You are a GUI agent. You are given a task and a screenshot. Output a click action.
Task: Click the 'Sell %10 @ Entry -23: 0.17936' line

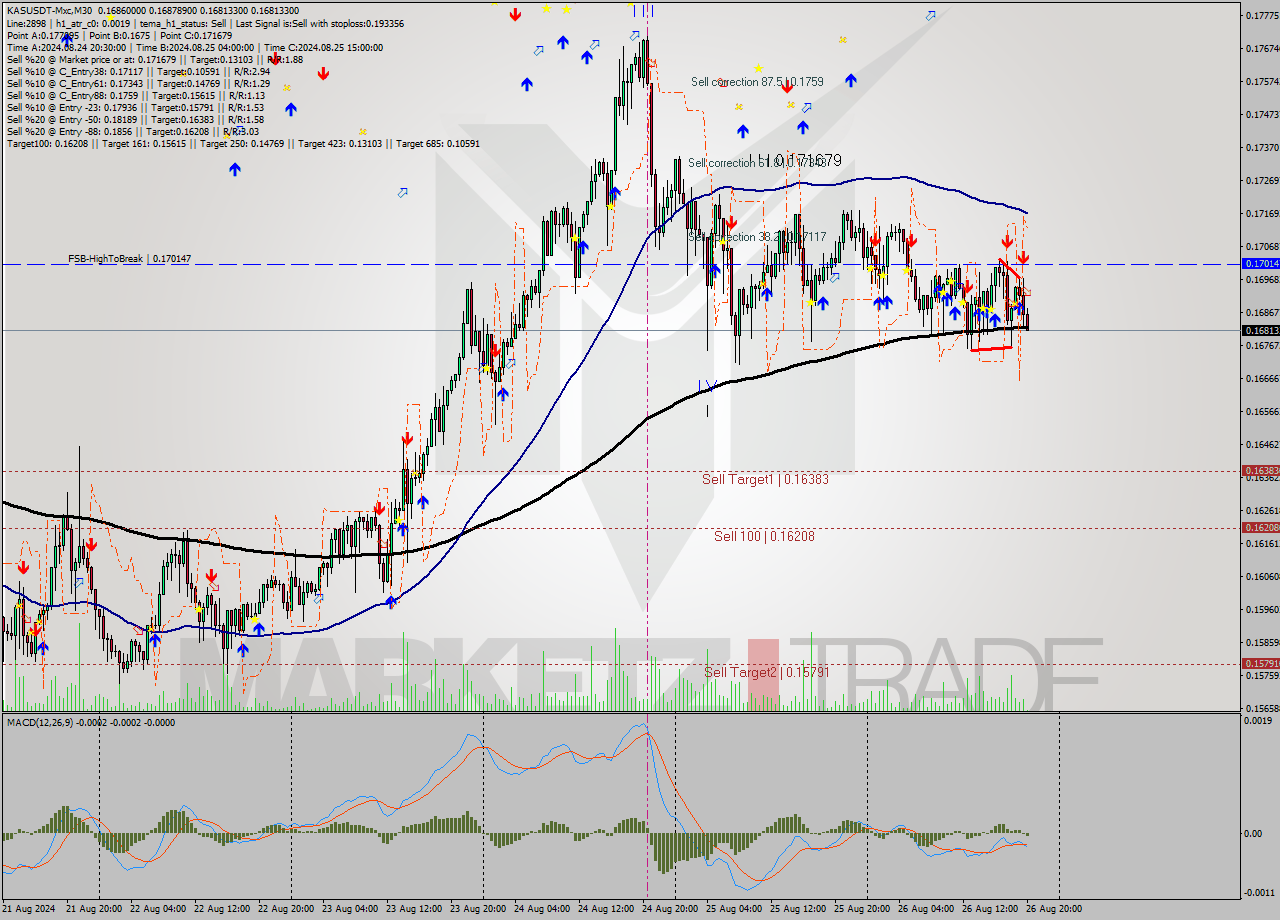135,107
